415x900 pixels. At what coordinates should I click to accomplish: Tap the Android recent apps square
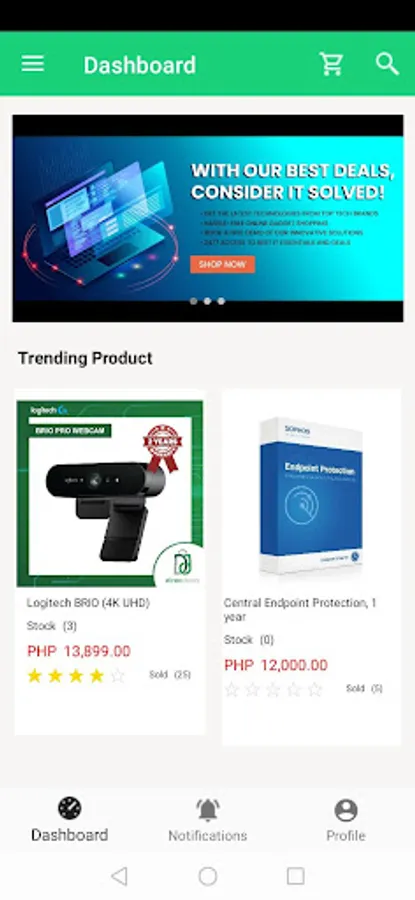click(296, 876)
